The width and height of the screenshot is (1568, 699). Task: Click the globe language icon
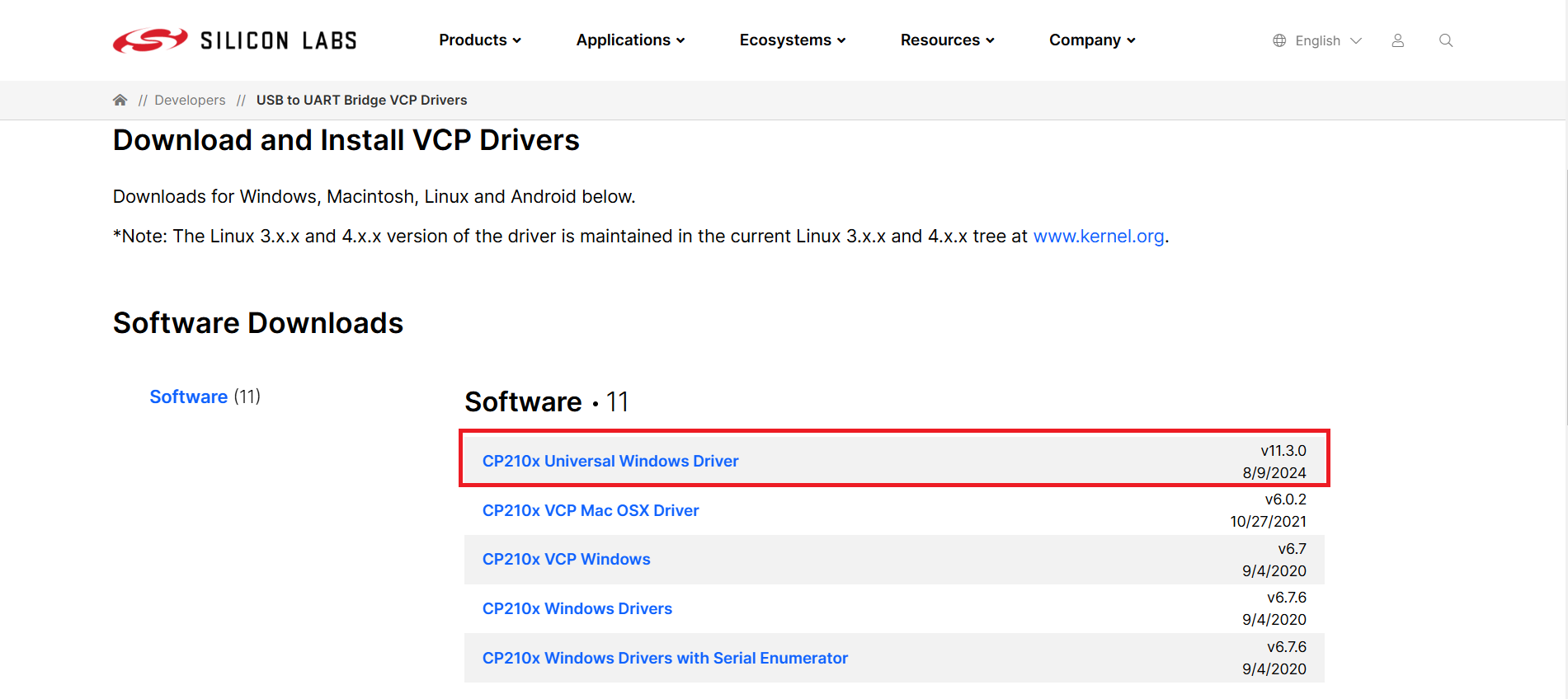point(1279,40)
